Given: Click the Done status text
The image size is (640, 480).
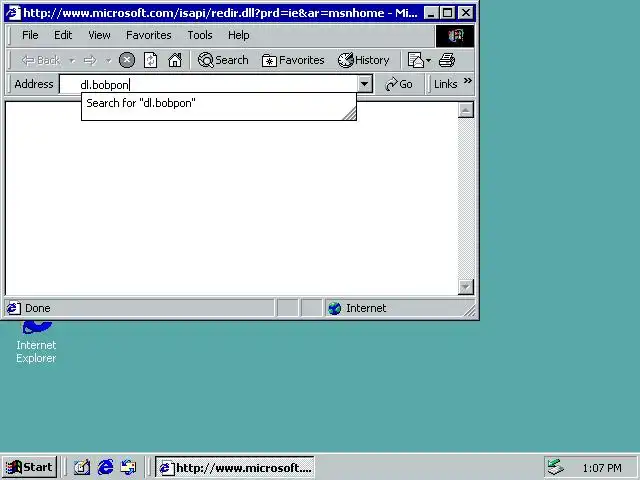Looking at the screenshot, I should [x=38, y=308].
